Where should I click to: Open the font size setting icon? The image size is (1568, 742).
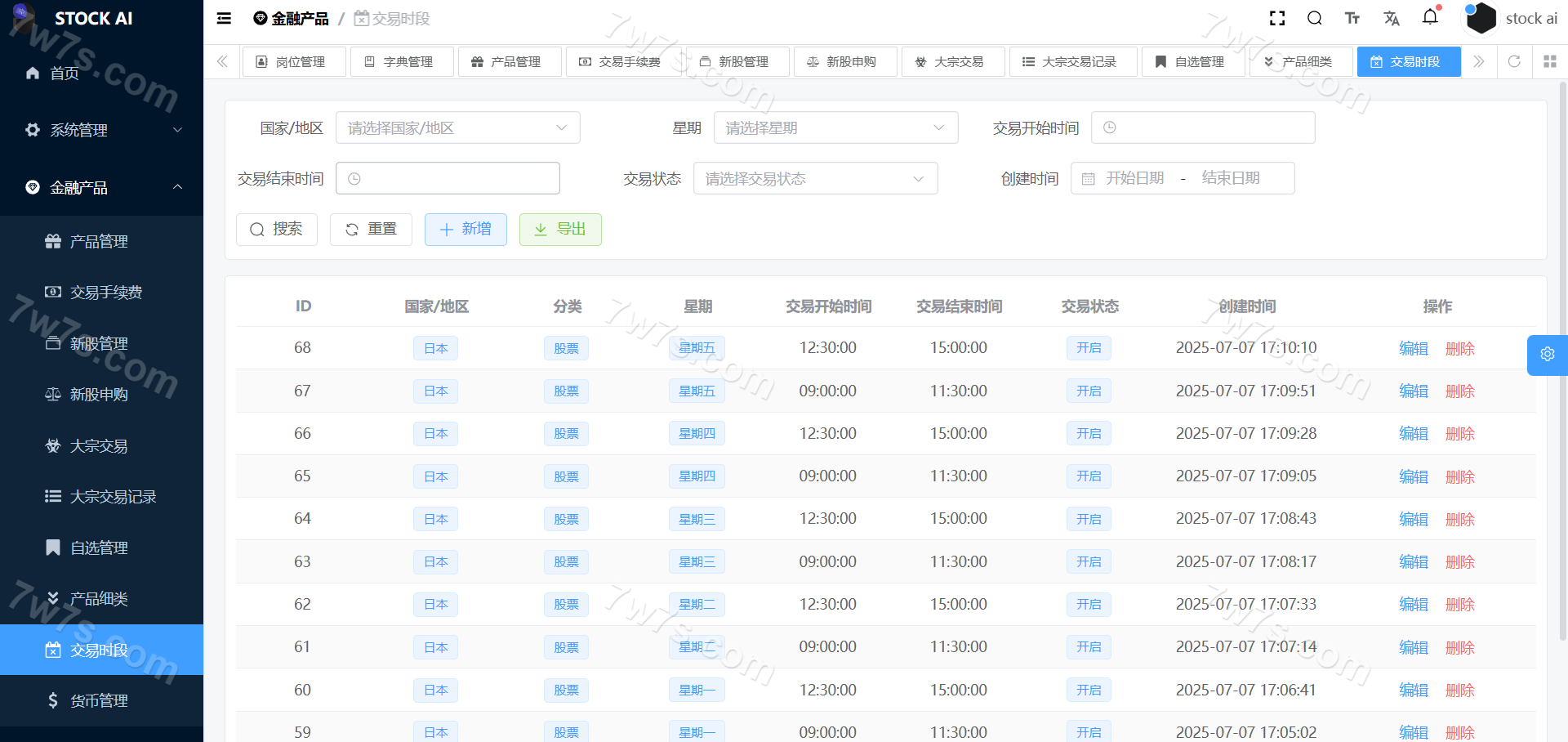pos(1352,18)
